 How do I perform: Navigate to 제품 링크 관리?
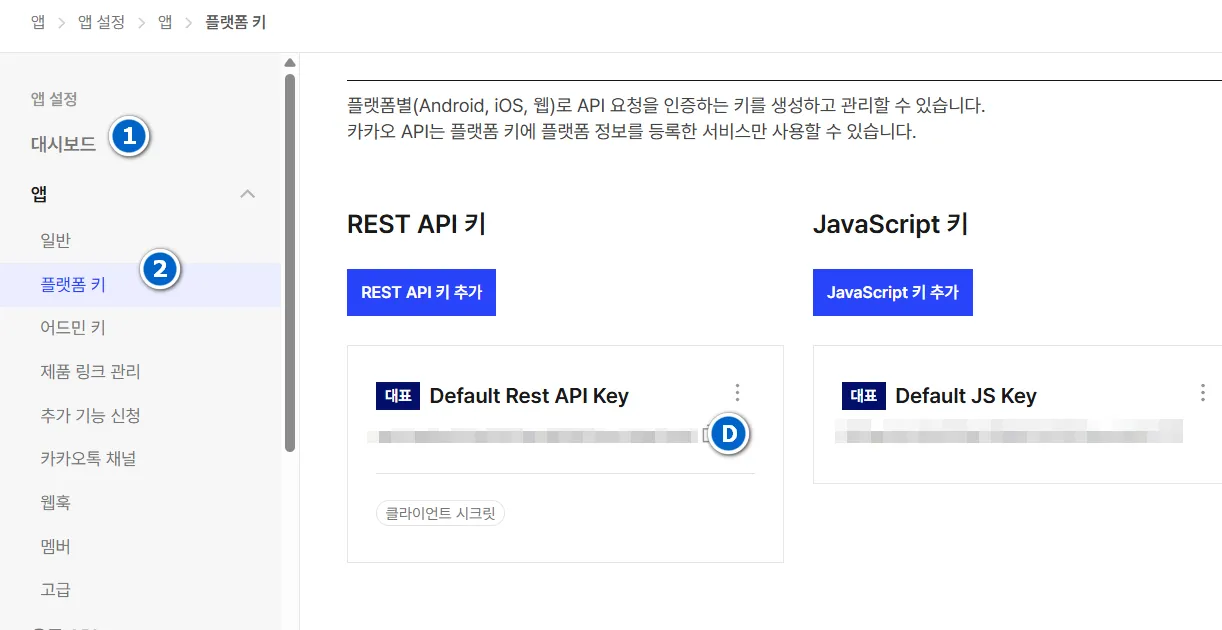[x=90, y=372]
